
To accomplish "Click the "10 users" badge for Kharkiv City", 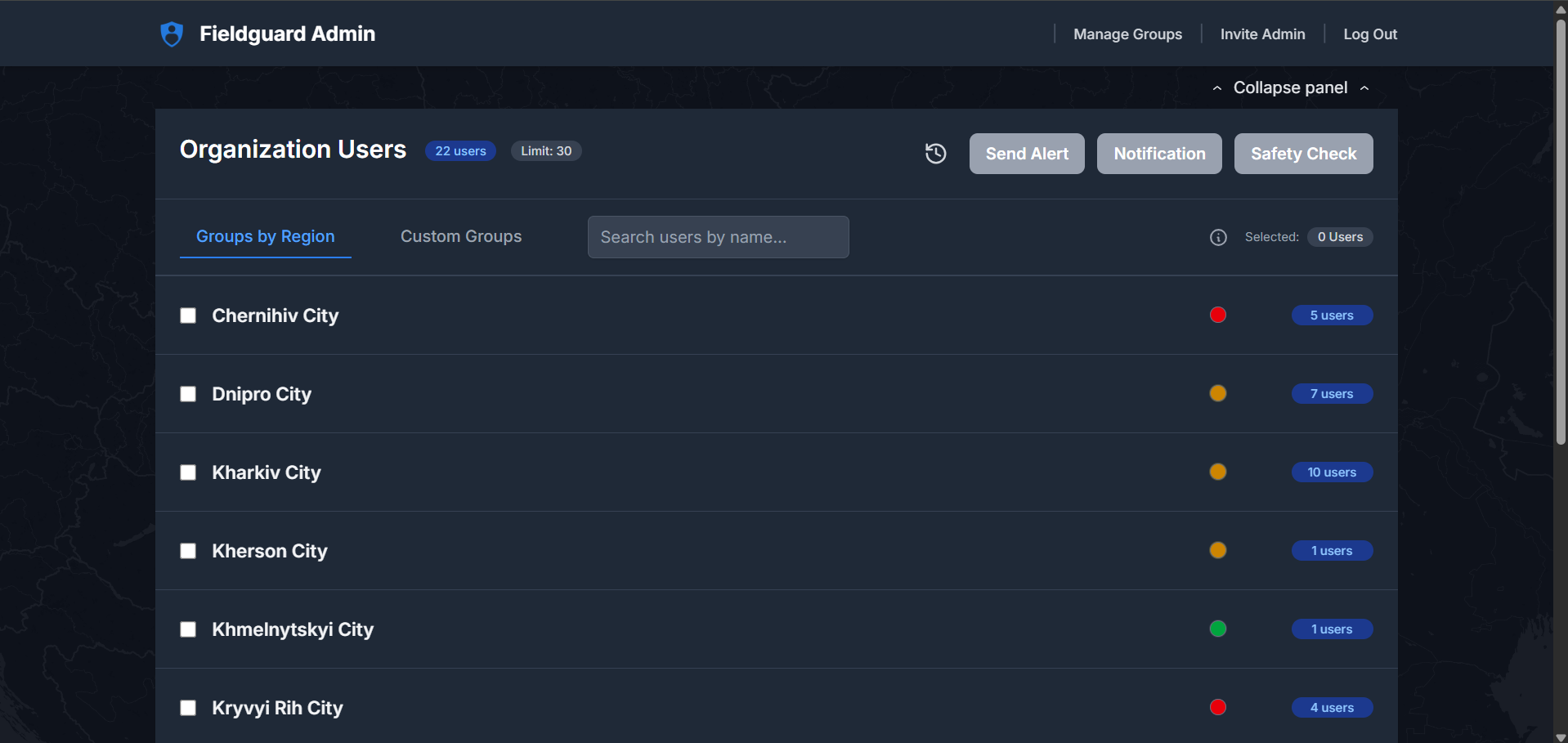I will tap(1331, 472).
